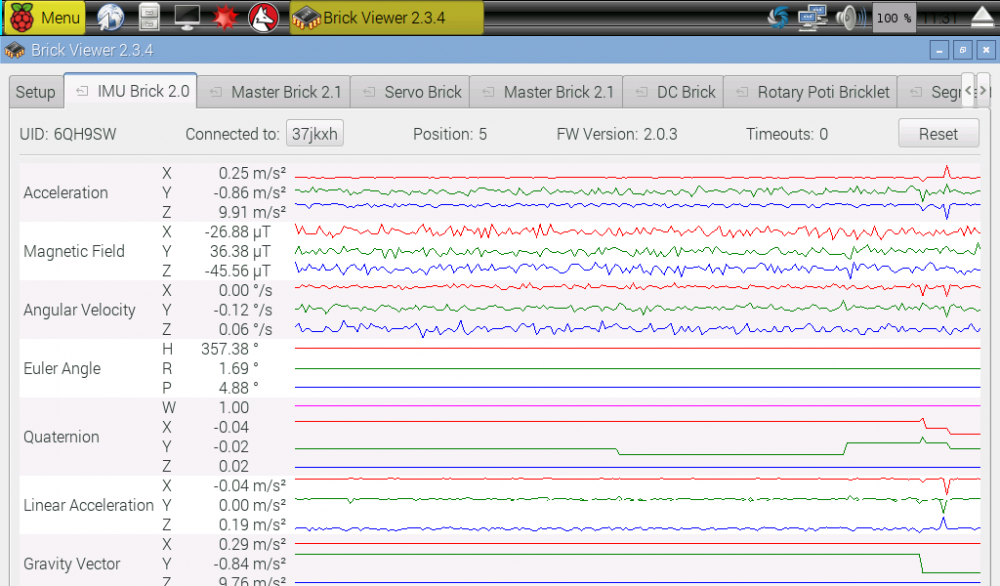
Task: Click the eject icon in the panel
Action: click(x=983, y=17)
